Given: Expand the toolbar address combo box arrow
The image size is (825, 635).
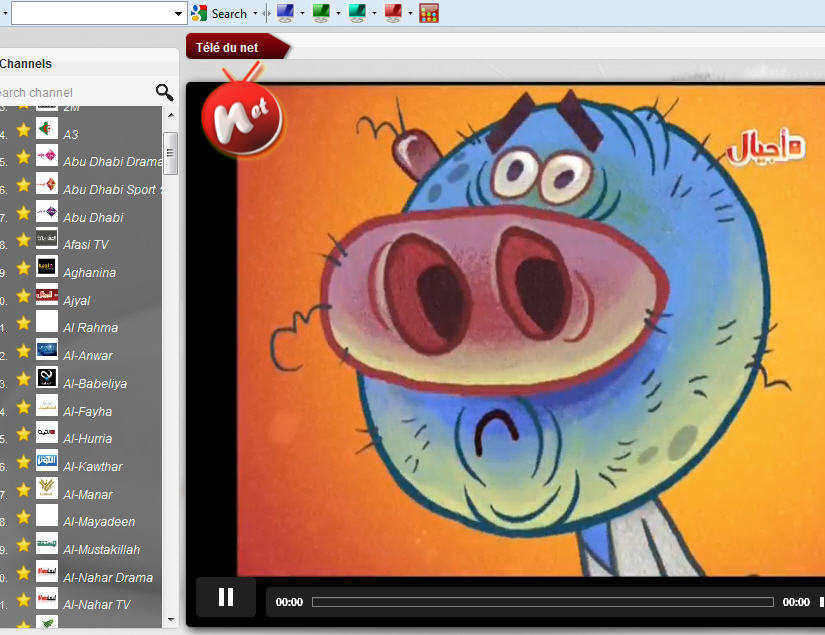Looking at the screenshot, I should pyautogui.click(x=178, y=14).
